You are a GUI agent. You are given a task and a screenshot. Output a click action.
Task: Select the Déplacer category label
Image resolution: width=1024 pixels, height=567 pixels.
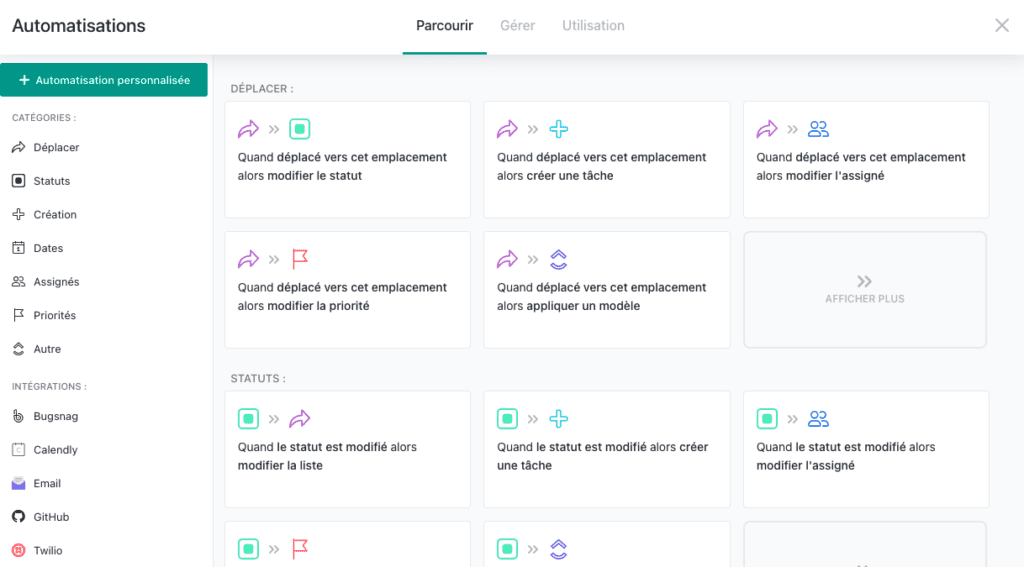pos(56,148)
